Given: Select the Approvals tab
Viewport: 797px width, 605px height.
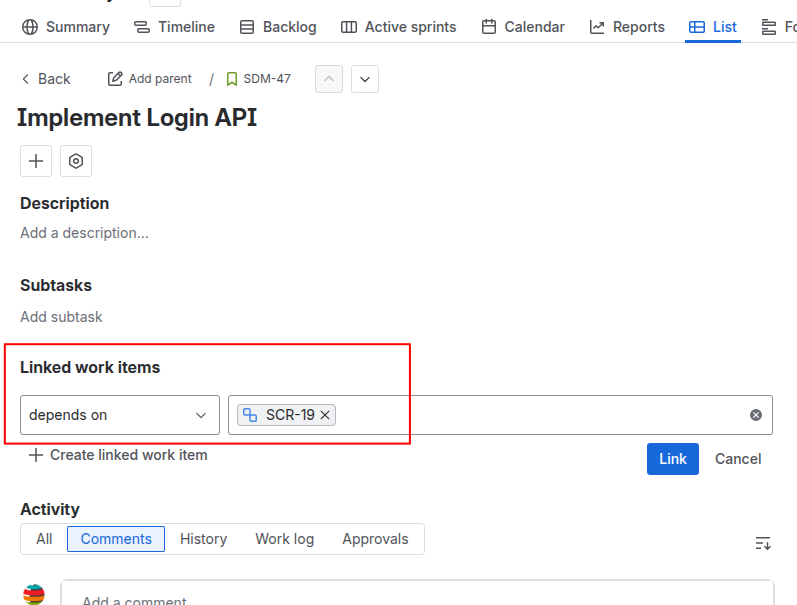Looking at the screenshot, I should (375, 539).
